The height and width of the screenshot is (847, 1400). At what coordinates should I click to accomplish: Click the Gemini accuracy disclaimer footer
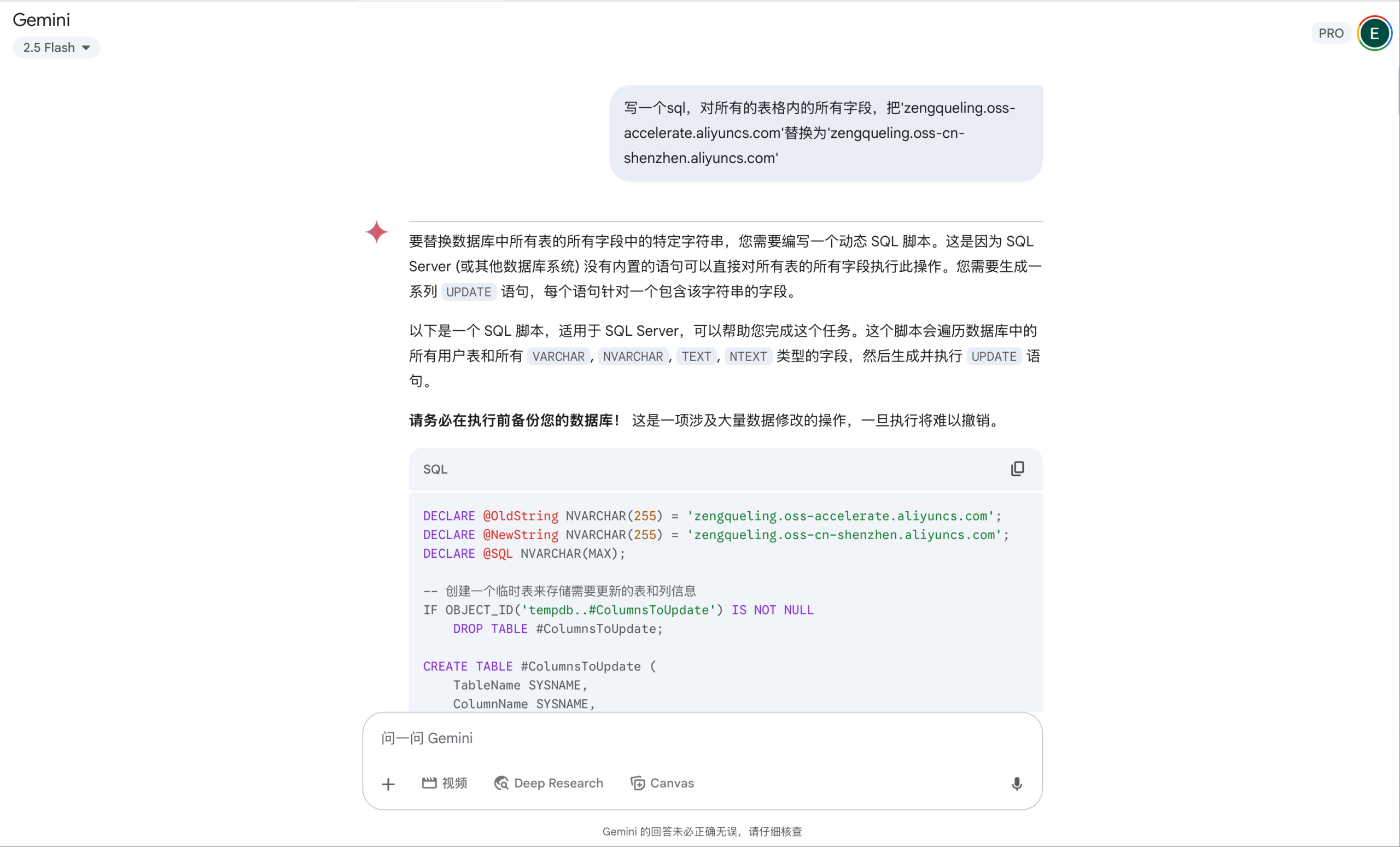pyautogui.click(x=702, y=832)
